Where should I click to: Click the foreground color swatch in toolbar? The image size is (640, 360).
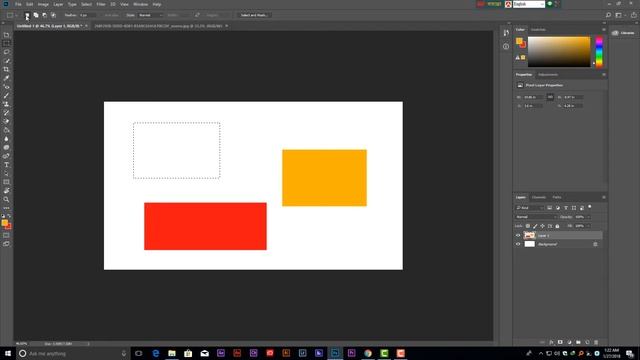pos(4,222)
